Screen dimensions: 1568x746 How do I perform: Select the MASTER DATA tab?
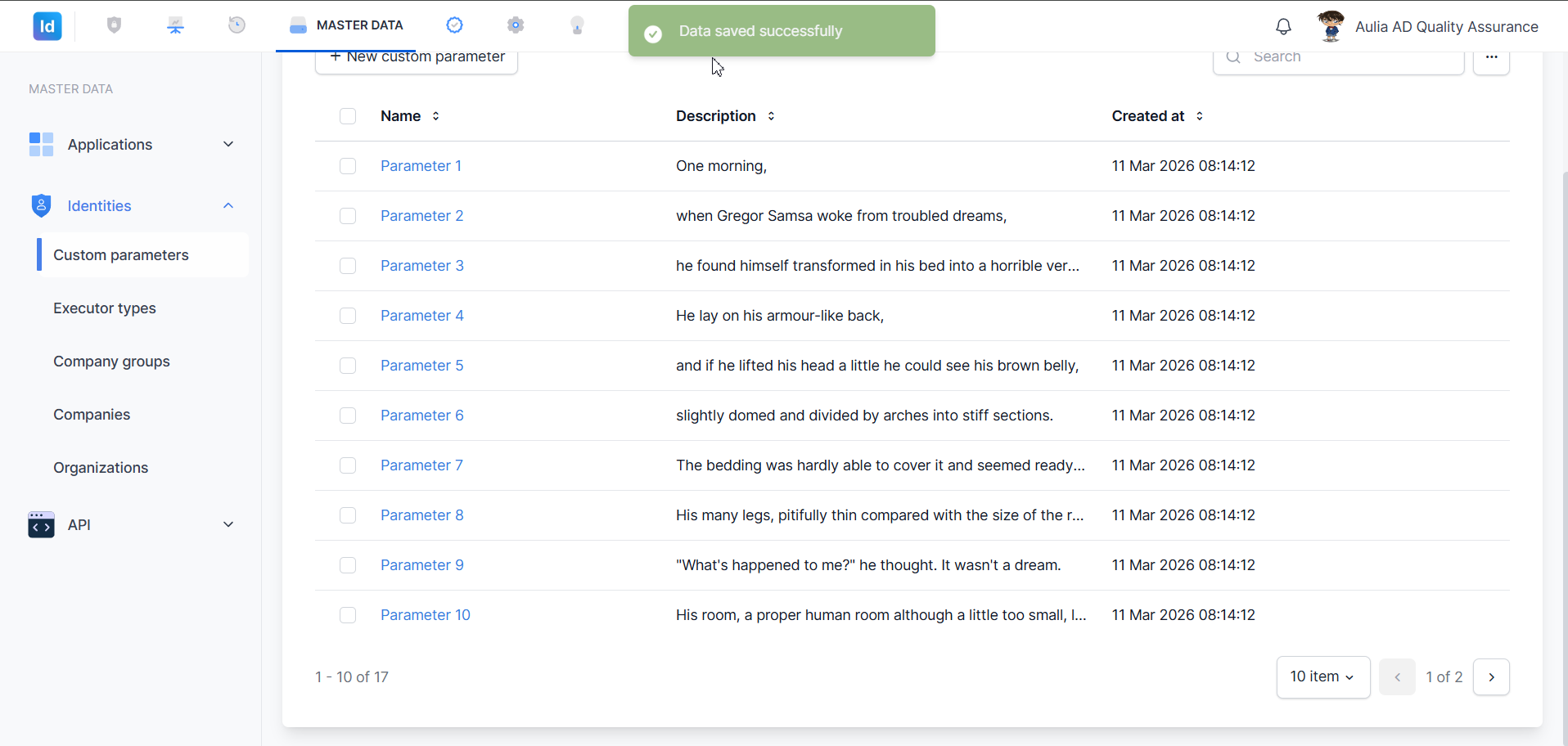click(x=346, y=25)
